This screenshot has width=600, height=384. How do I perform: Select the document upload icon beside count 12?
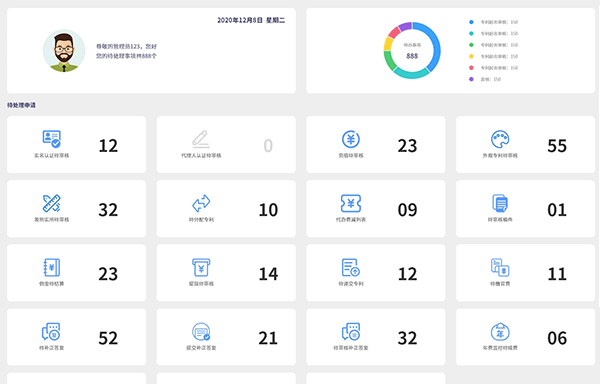[x=351, y=267]
